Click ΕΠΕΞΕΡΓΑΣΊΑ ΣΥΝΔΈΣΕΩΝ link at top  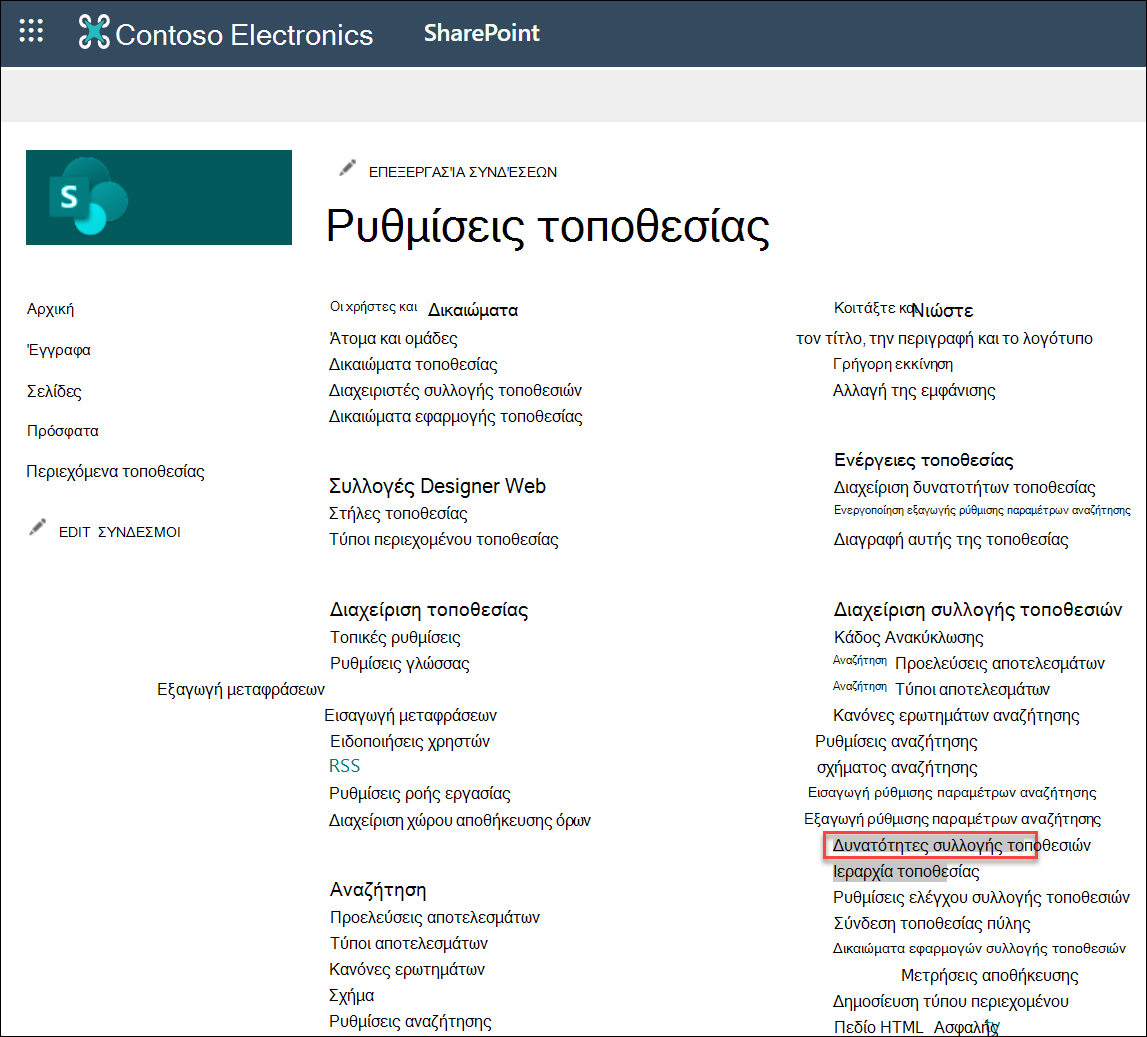462,172
